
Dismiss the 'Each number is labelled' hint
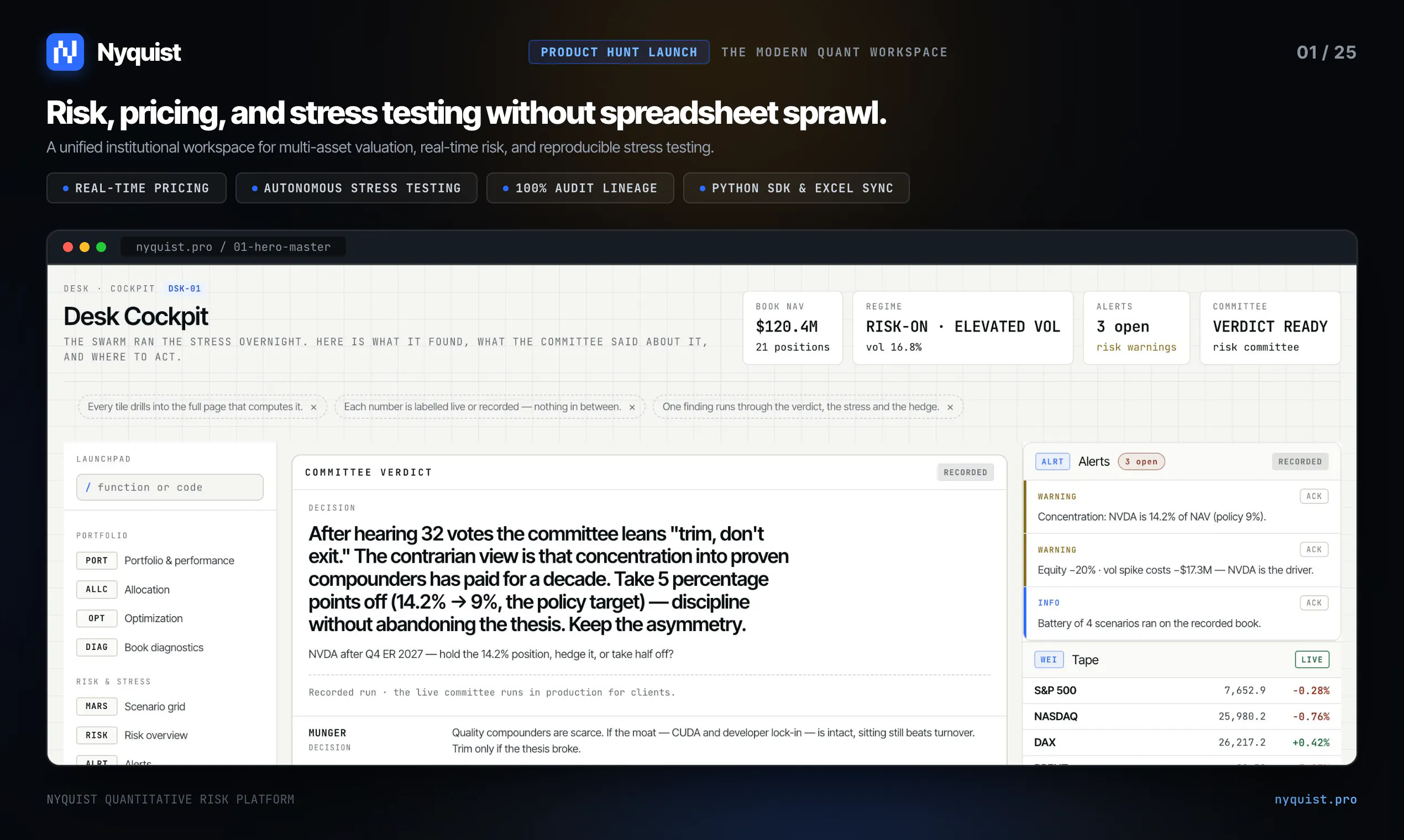tap(632, 407)
